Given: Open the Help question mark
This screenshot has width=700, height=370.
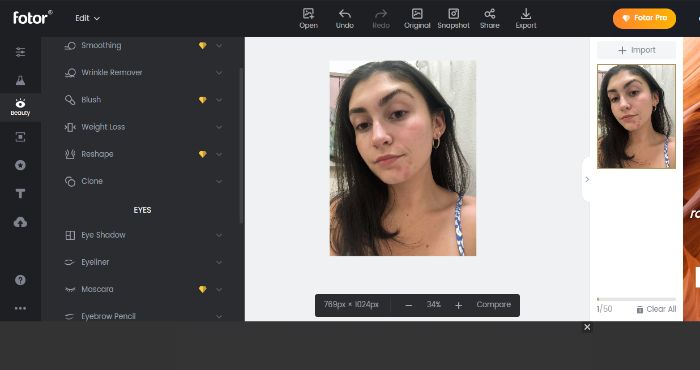Looking at the screenshot, I should tap(21, 280).
